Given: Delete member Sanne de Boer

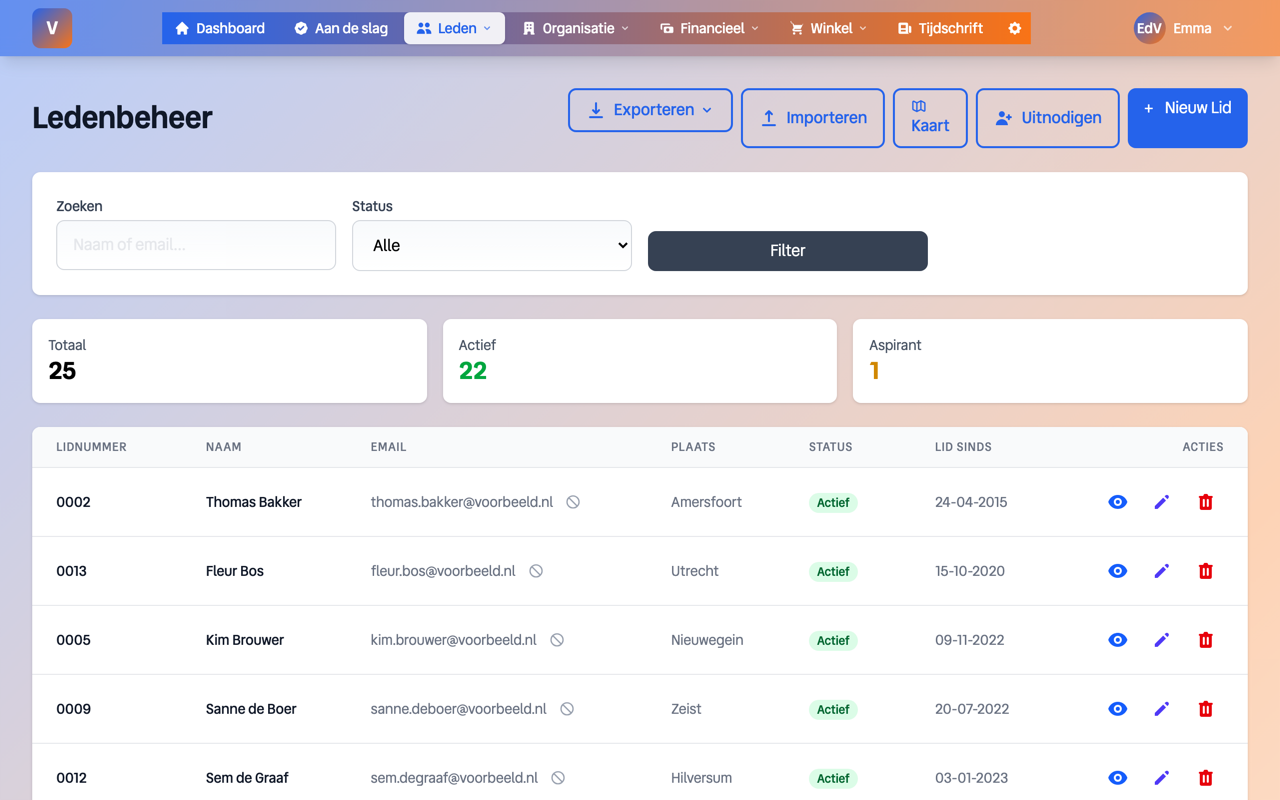Looking at the screenshot, I should (1206, 709).
